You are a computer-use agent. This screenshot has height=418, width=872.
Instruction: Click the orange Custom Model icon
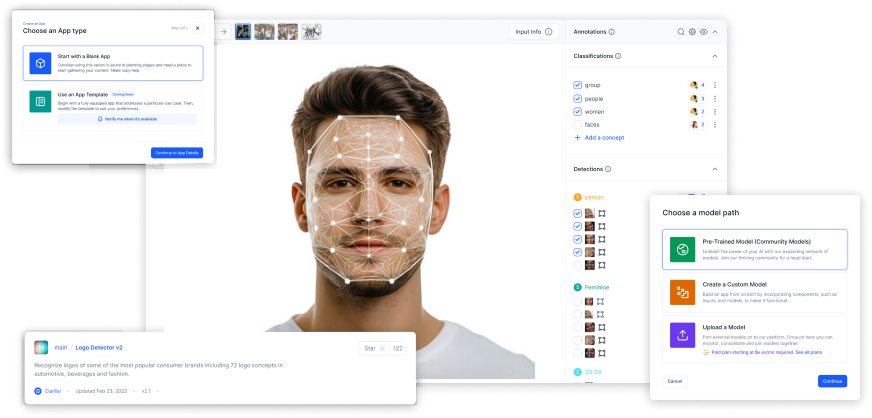coord(683,292)
